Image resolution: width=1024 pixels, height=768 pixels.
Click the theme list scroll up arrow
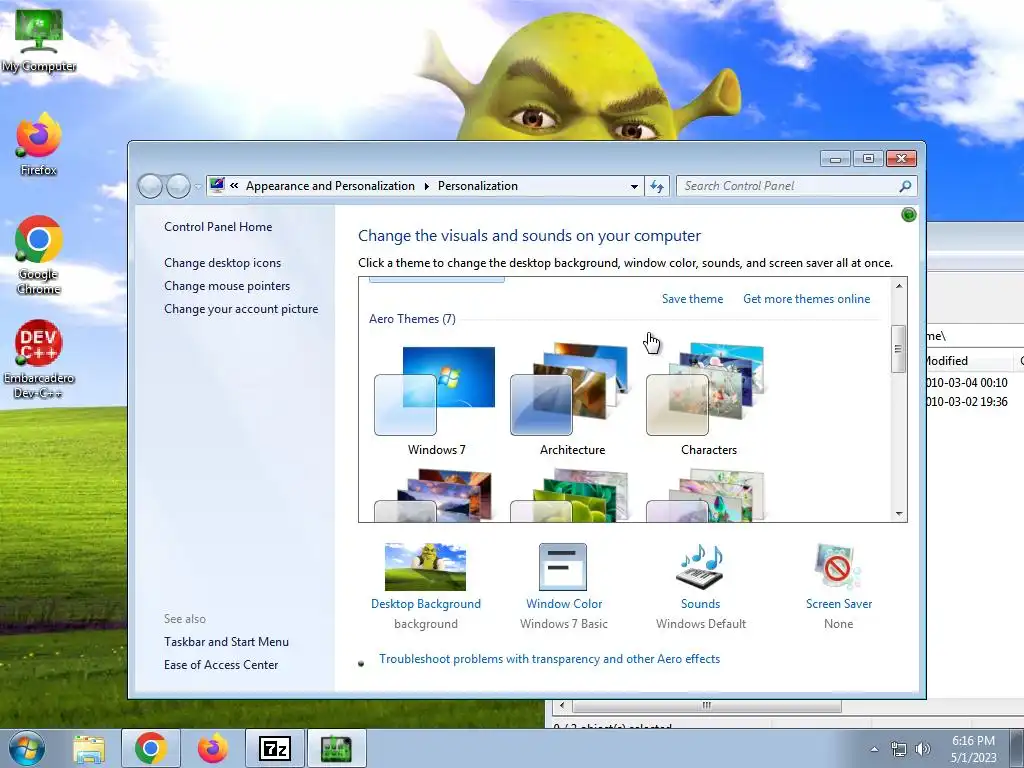click(899, 285)
